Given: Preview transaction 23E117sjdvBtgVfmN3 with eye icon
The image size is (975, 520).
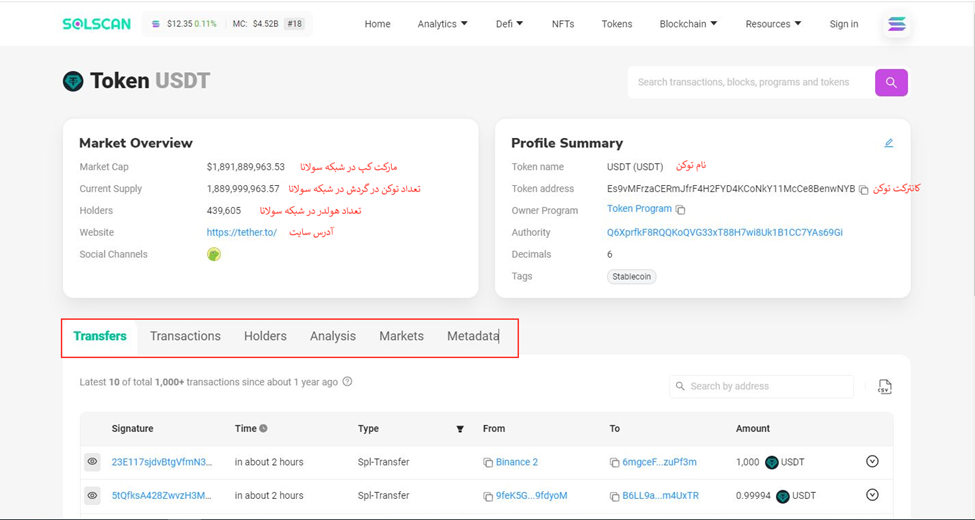Looking at the screenshot, I should (x=93, y=462).
